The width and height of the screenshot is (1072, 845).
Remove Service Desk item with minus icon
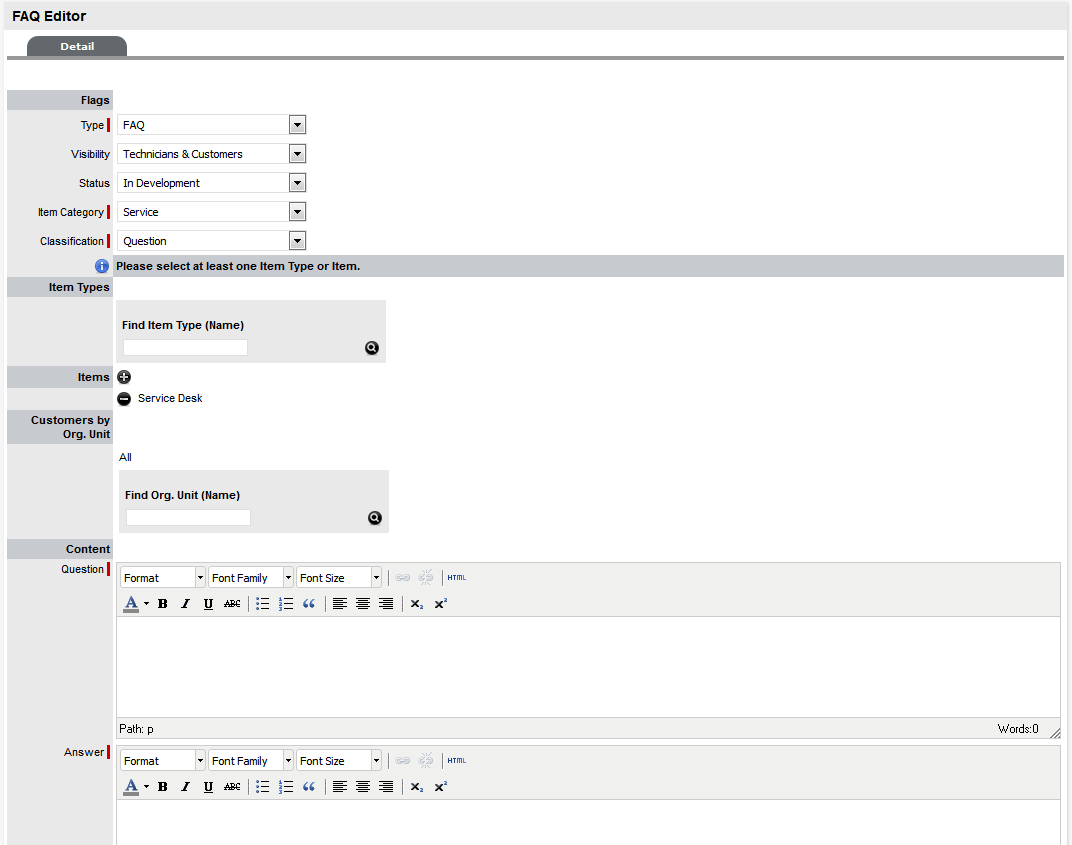[x=124, y=399]
